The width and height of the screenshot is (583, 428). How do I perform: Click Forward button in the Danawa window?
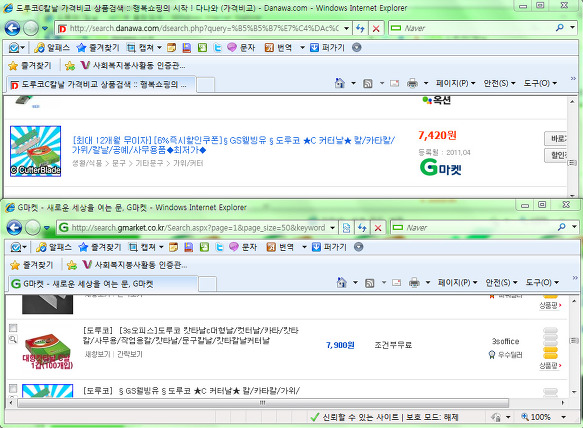click(31, 28)
